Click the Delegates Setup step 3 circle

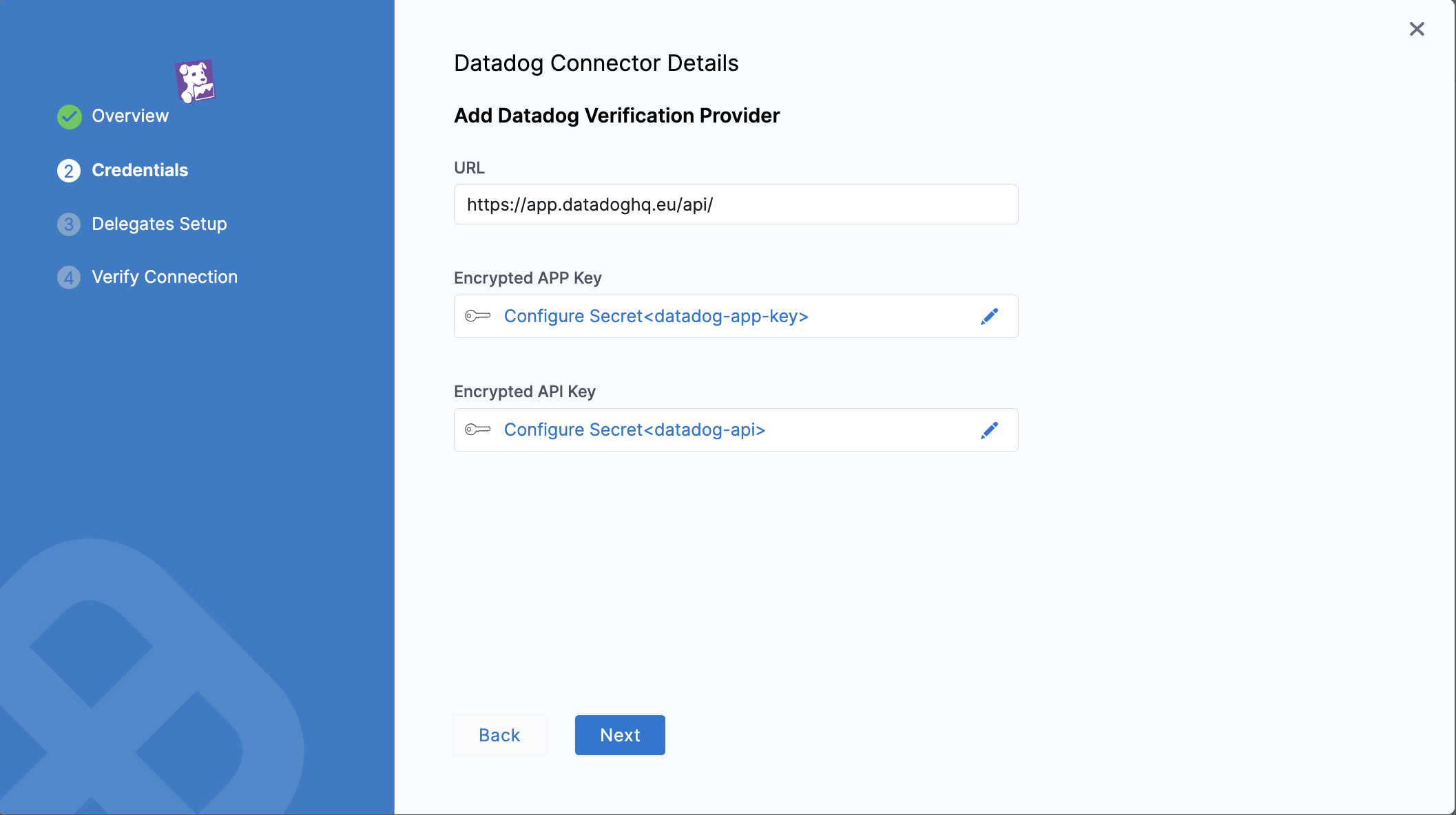tap(69, 224)
